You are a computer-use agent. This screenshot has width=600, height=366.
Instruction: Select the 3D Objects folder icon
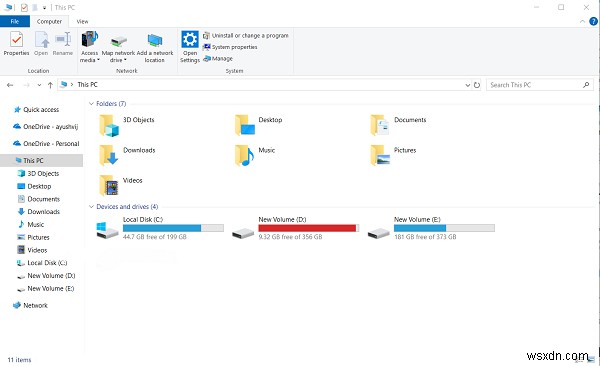(x=109, y=126)
